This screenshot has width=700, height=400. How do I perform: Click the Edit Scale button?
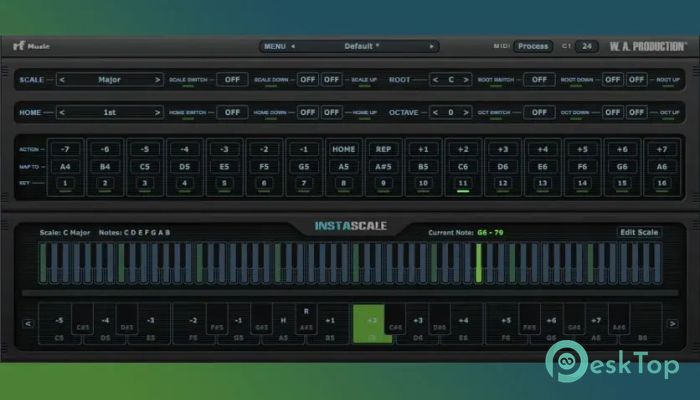pyautogui.click(x=638, y=232)
